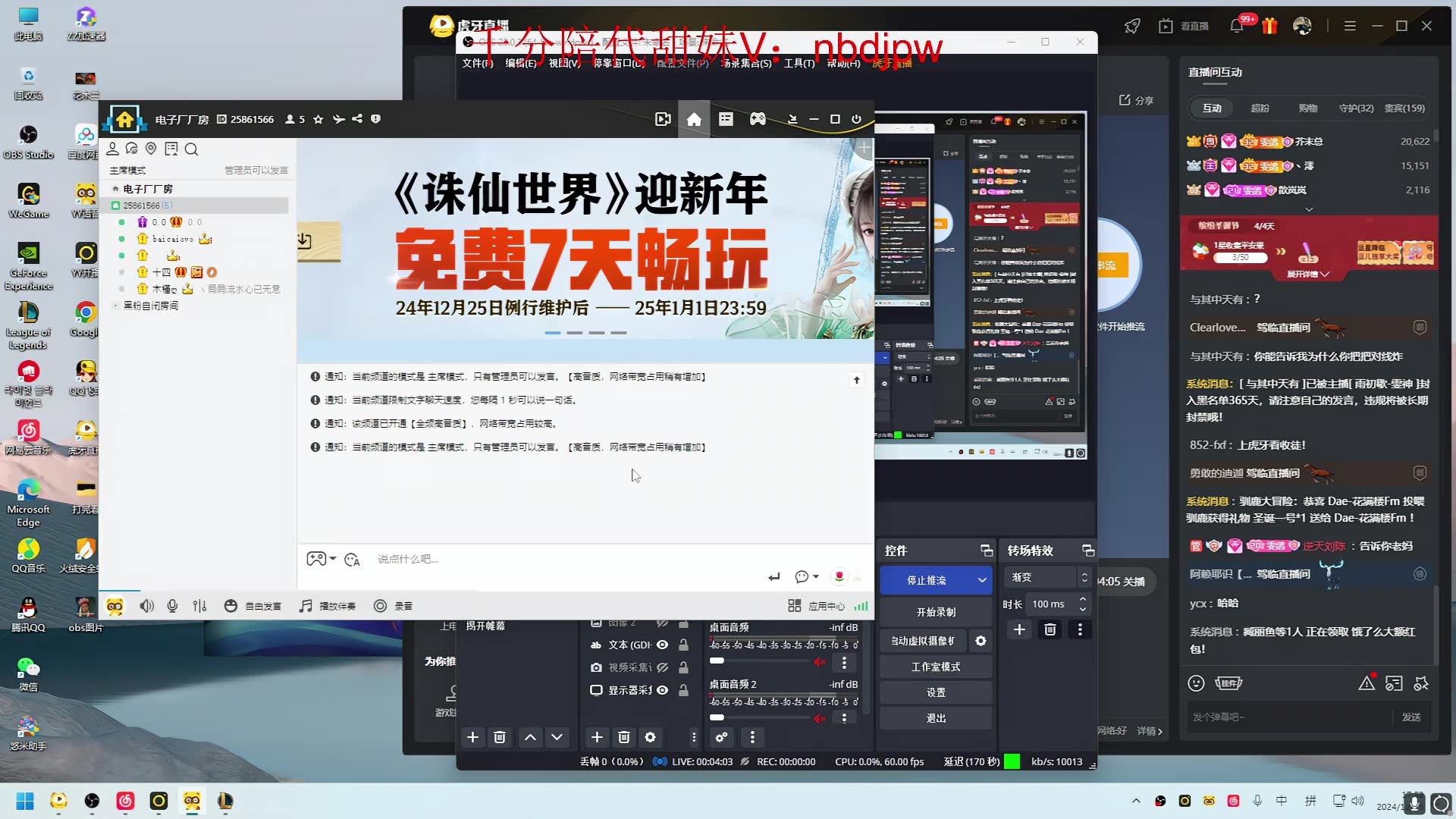Open the list view icon in YY header
1456x819 pixels.
(726, 119)
